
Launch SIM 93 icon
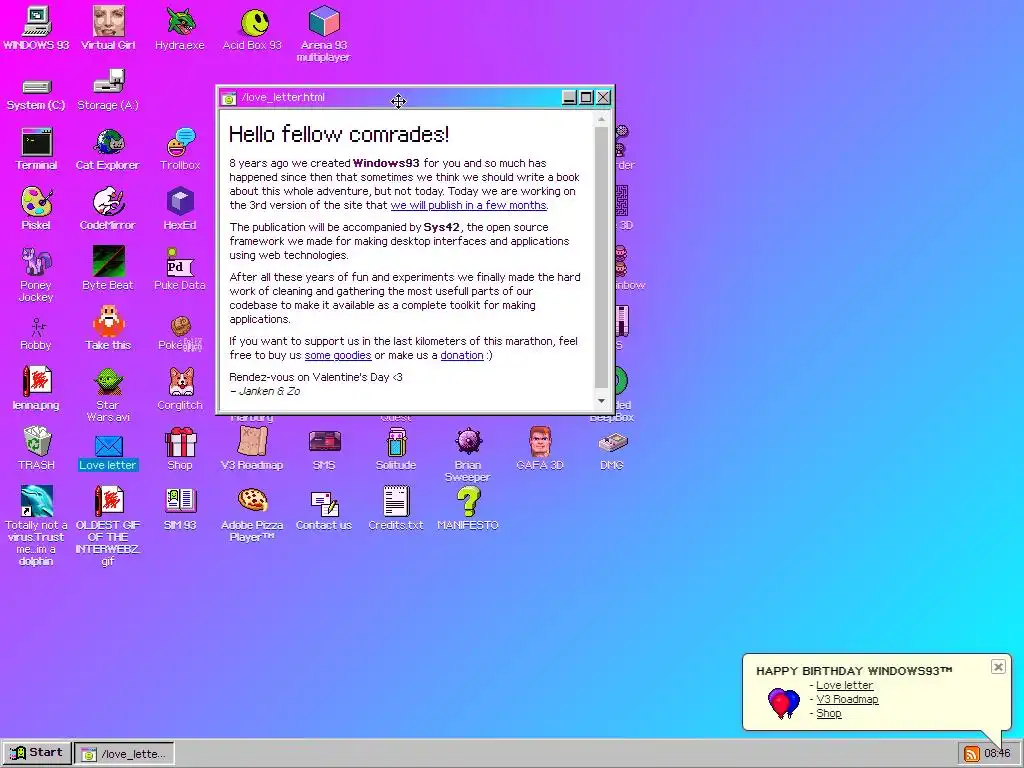(180, 509)
